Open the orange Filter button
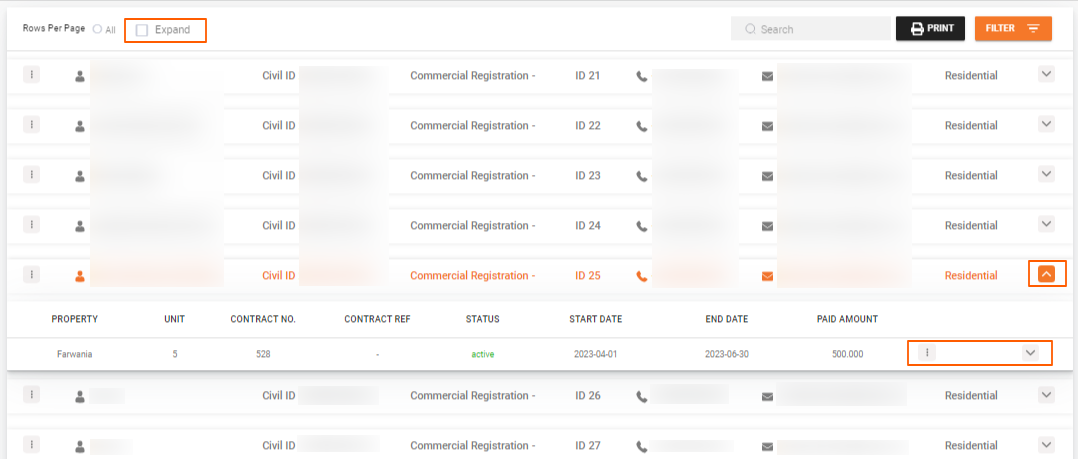 tap(1012, 29)
